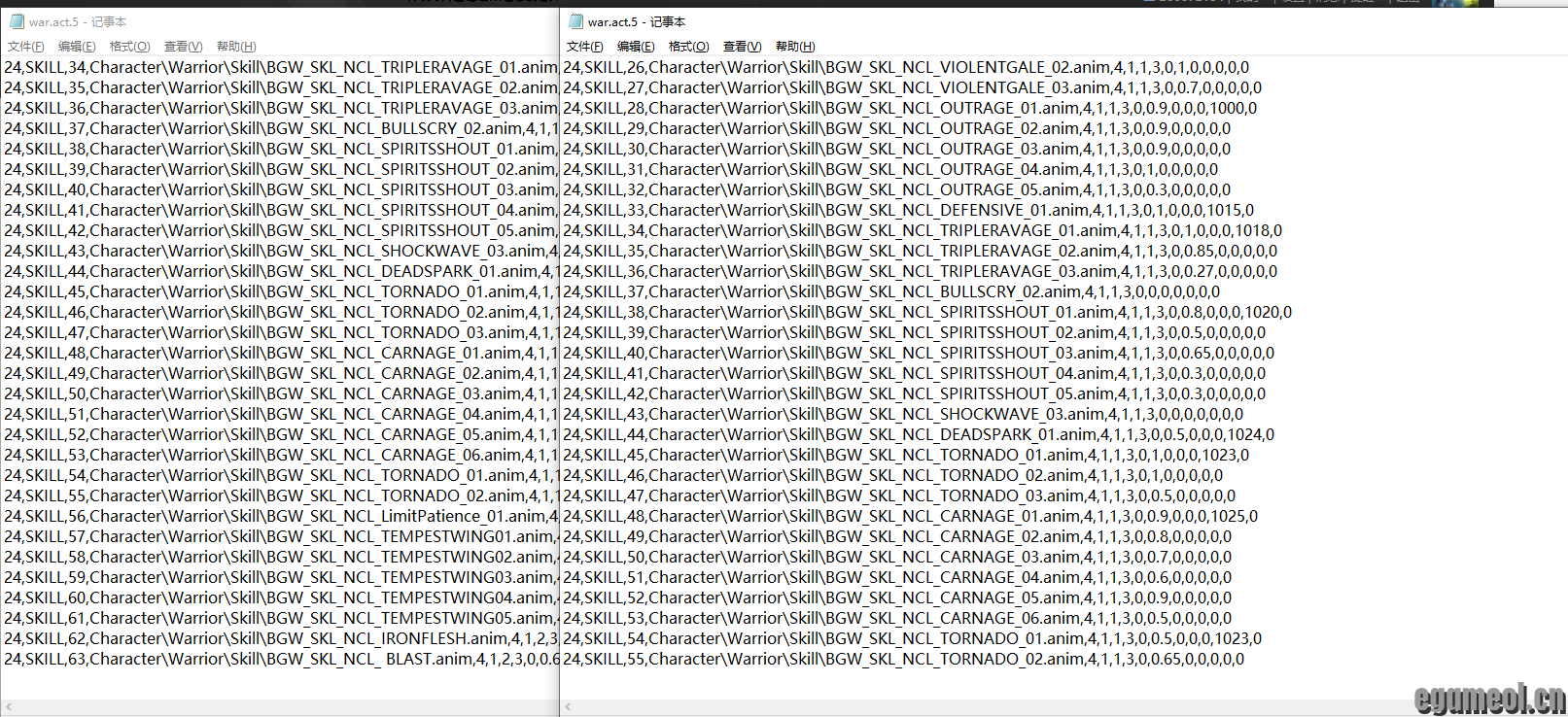Open 格式(O) menu in right Notepad
This screenshot has width=1568, height=717.
tap(688, 47)
